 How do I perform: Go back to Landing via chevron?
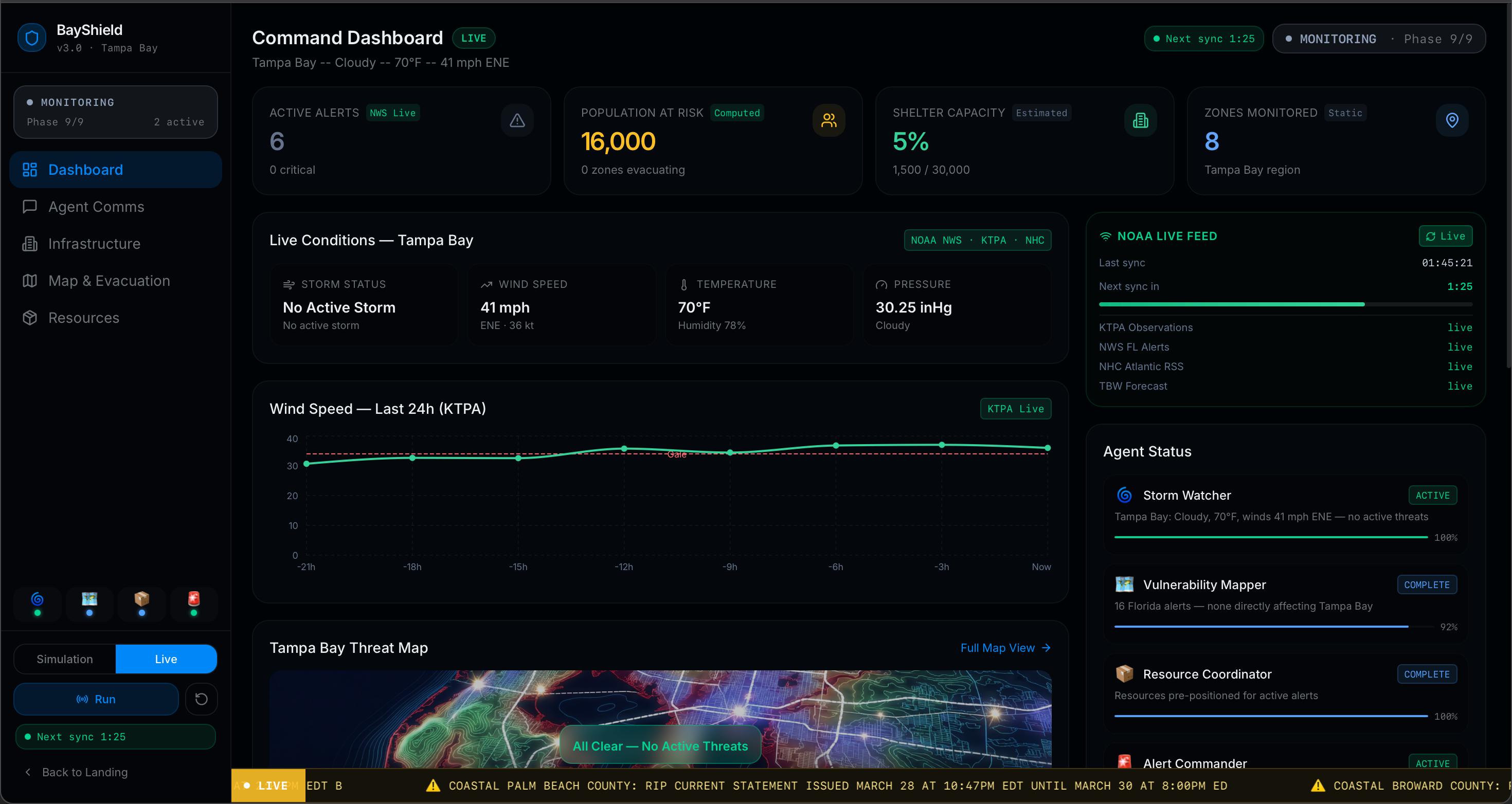28,772
